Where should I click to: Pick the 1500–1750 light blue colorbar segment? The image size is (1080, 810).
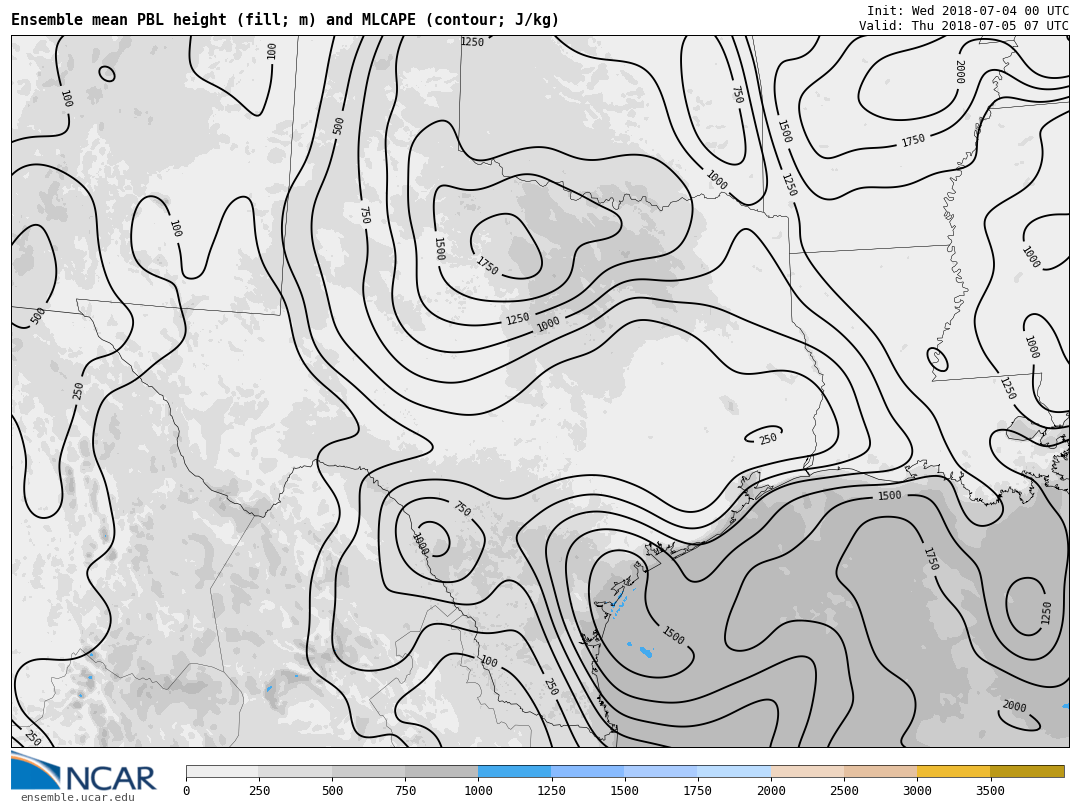tap(661, 771)
